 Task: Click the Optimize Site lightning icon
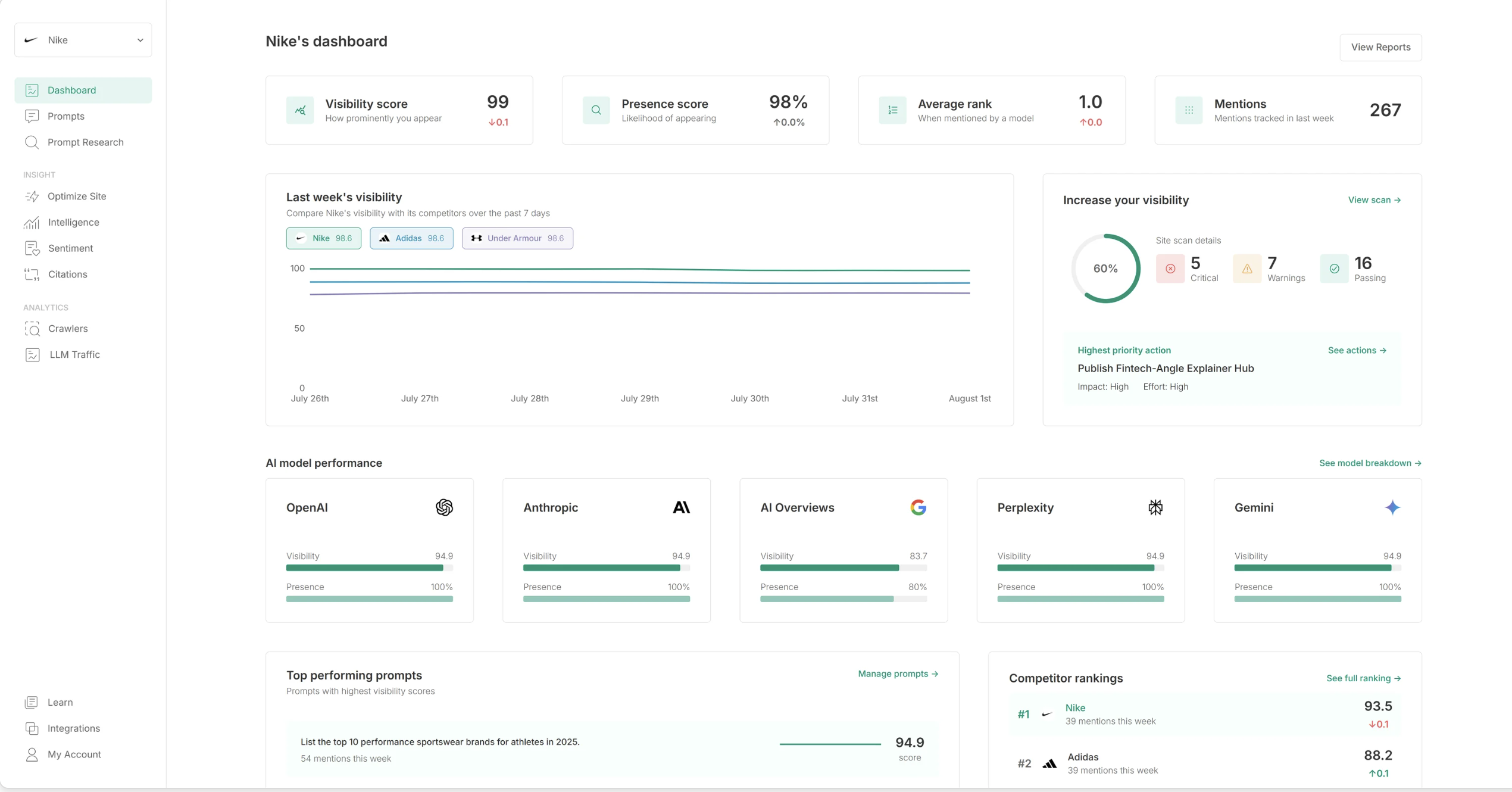[32, 197]
